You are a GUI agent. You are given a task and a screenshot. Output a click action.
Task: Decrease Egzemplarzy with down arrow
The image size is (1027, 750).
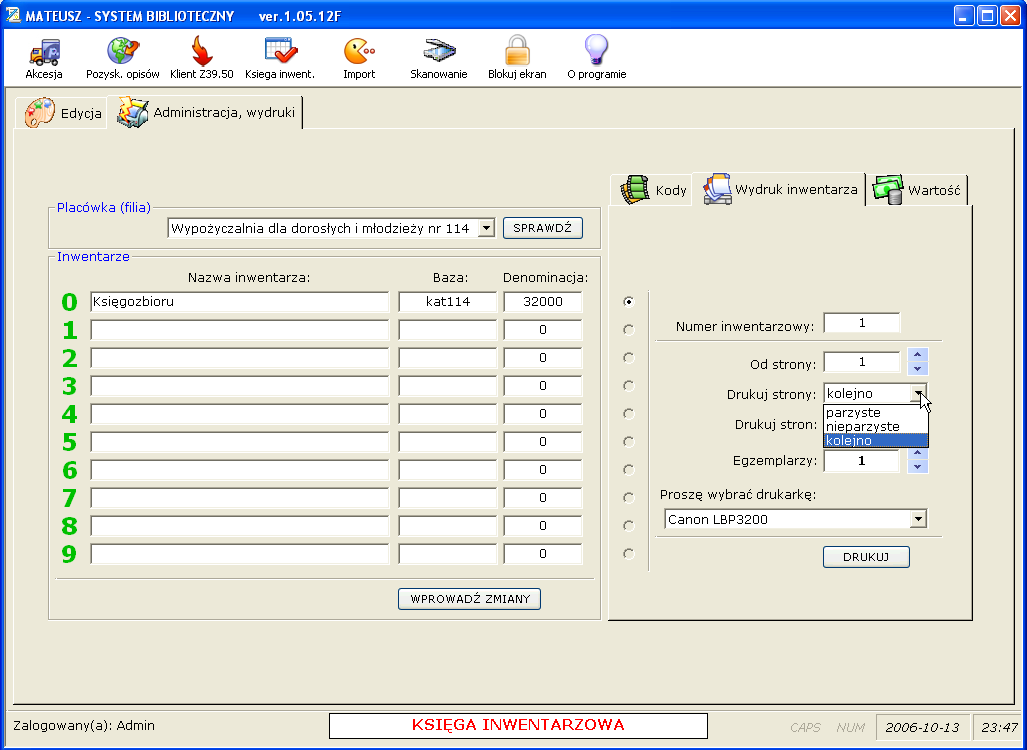(918, 466)
